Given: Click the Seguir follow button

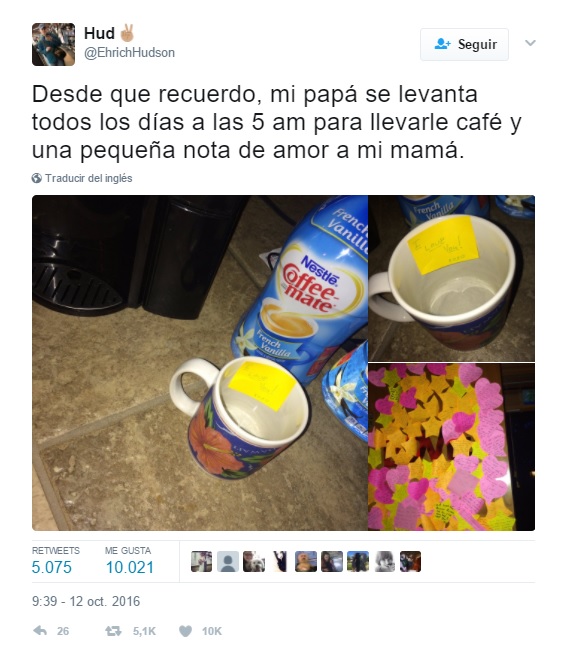Looking at the screenshot, I should point(464,44).
